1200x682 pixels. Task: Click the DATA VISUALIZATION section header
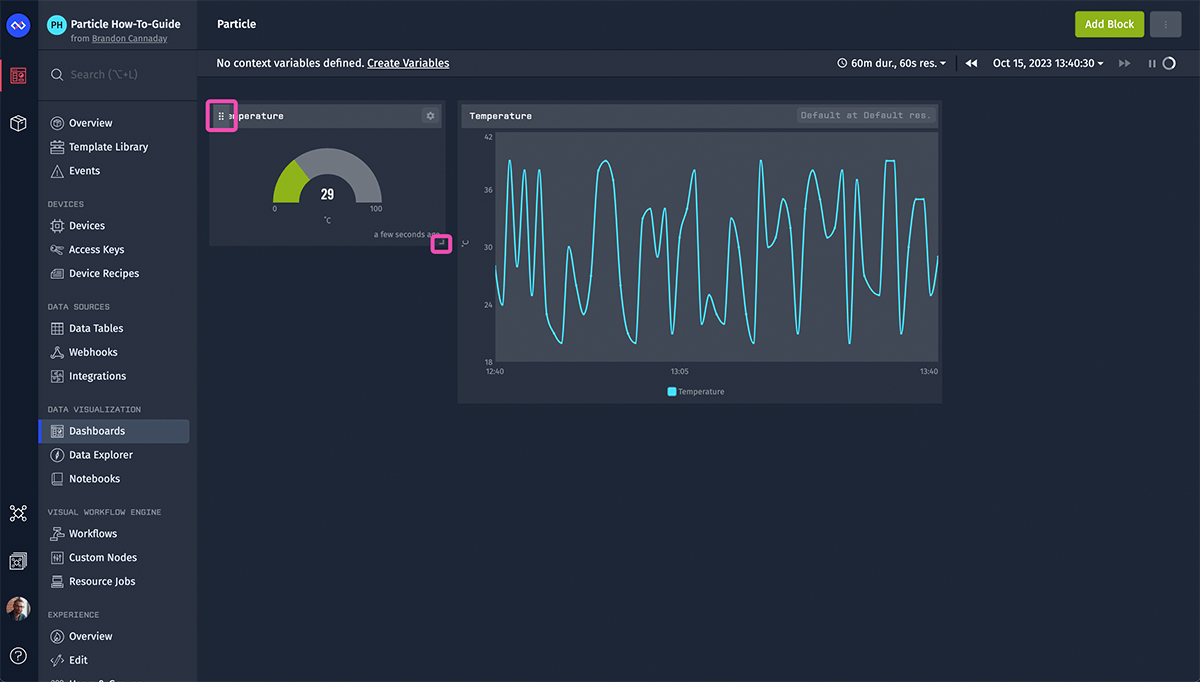94,410
